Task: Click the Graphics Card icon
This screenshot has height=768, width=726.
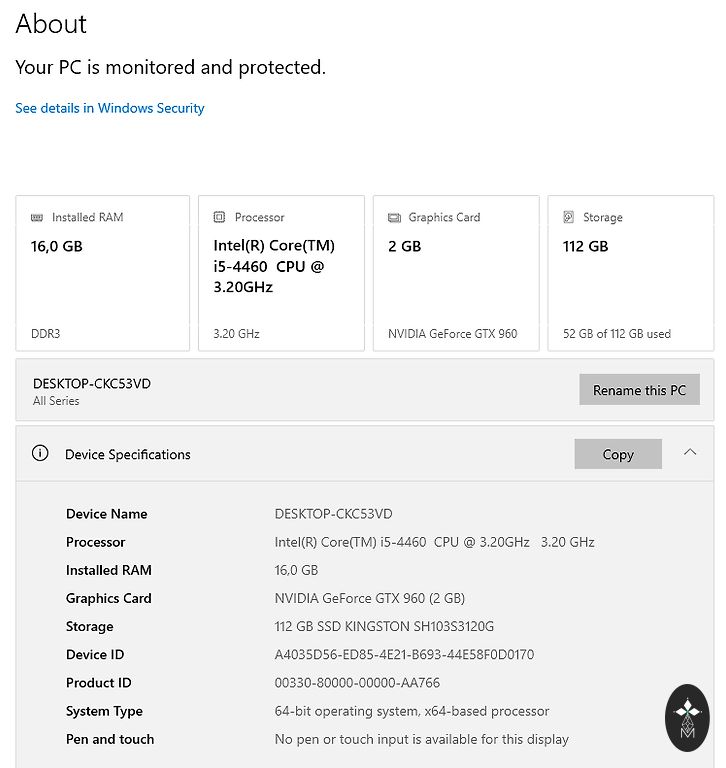Action: 394,217
